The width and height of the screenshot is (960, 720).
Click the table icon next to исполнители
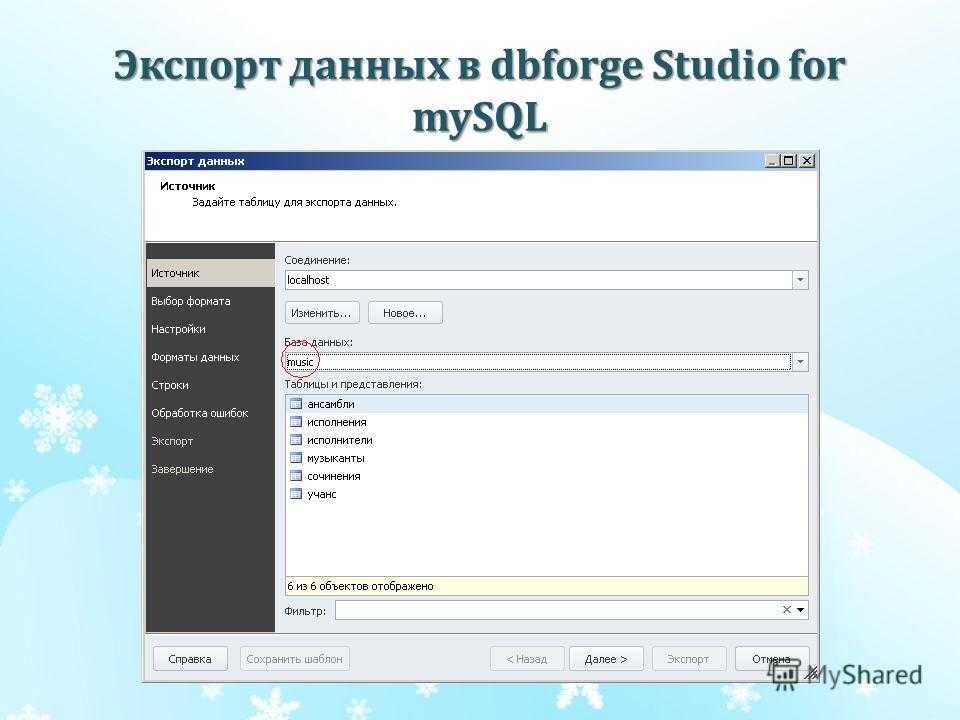click(x=296, y=440)
